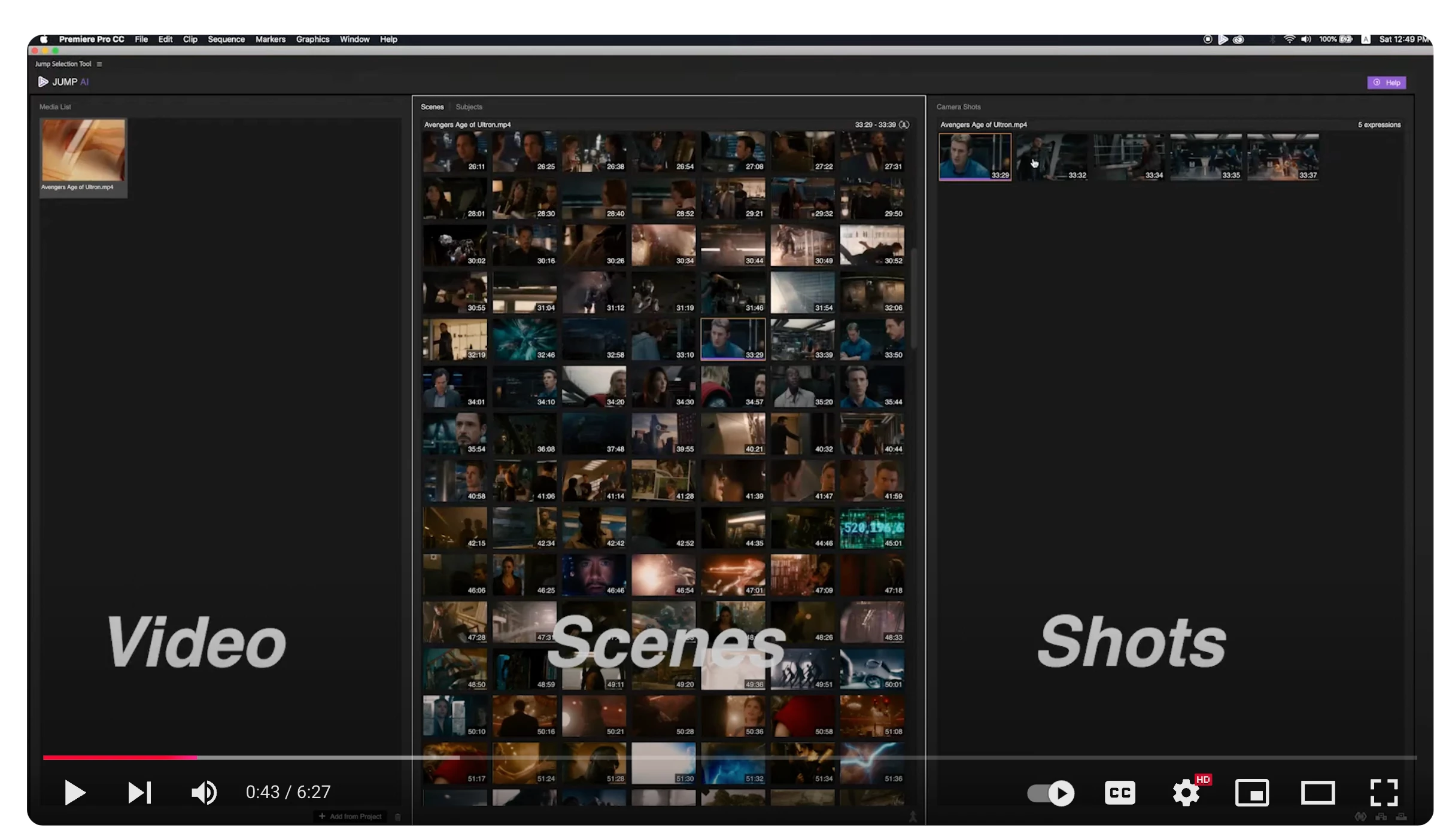Open the Markers menu
Image resolution: width=1440 pixels, height=840 pixels.
270,39
